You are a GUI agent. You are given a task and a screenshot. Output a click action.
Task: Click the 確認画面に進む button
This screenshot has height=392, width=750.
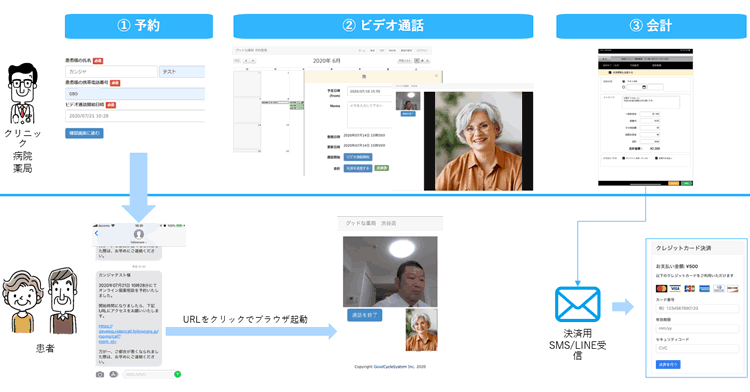coord(84,133)
